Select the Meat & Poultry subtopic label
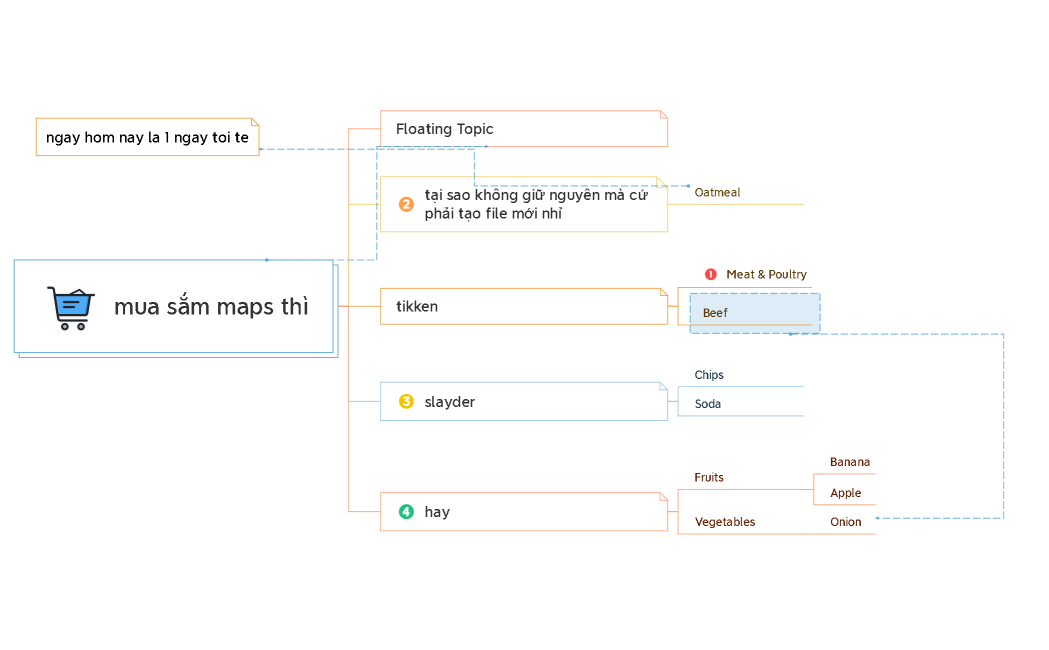The height and width of the screenshot is (650, 1049). [766, 274]
